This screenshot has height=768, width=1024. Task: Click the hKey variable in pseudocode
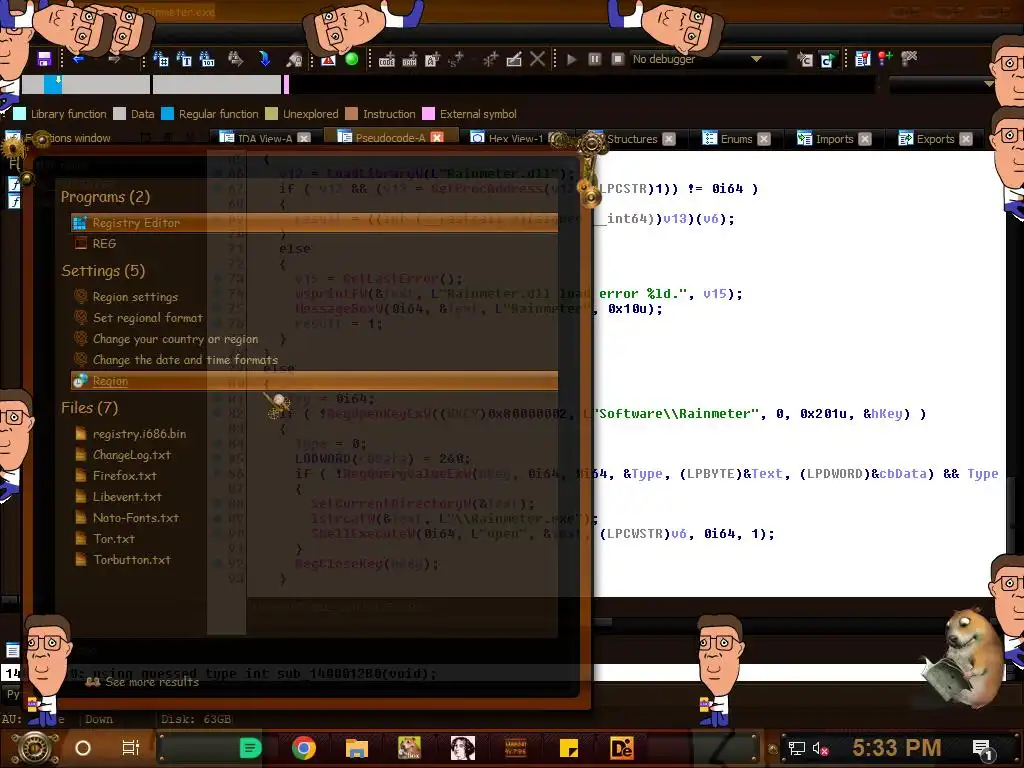887,413
